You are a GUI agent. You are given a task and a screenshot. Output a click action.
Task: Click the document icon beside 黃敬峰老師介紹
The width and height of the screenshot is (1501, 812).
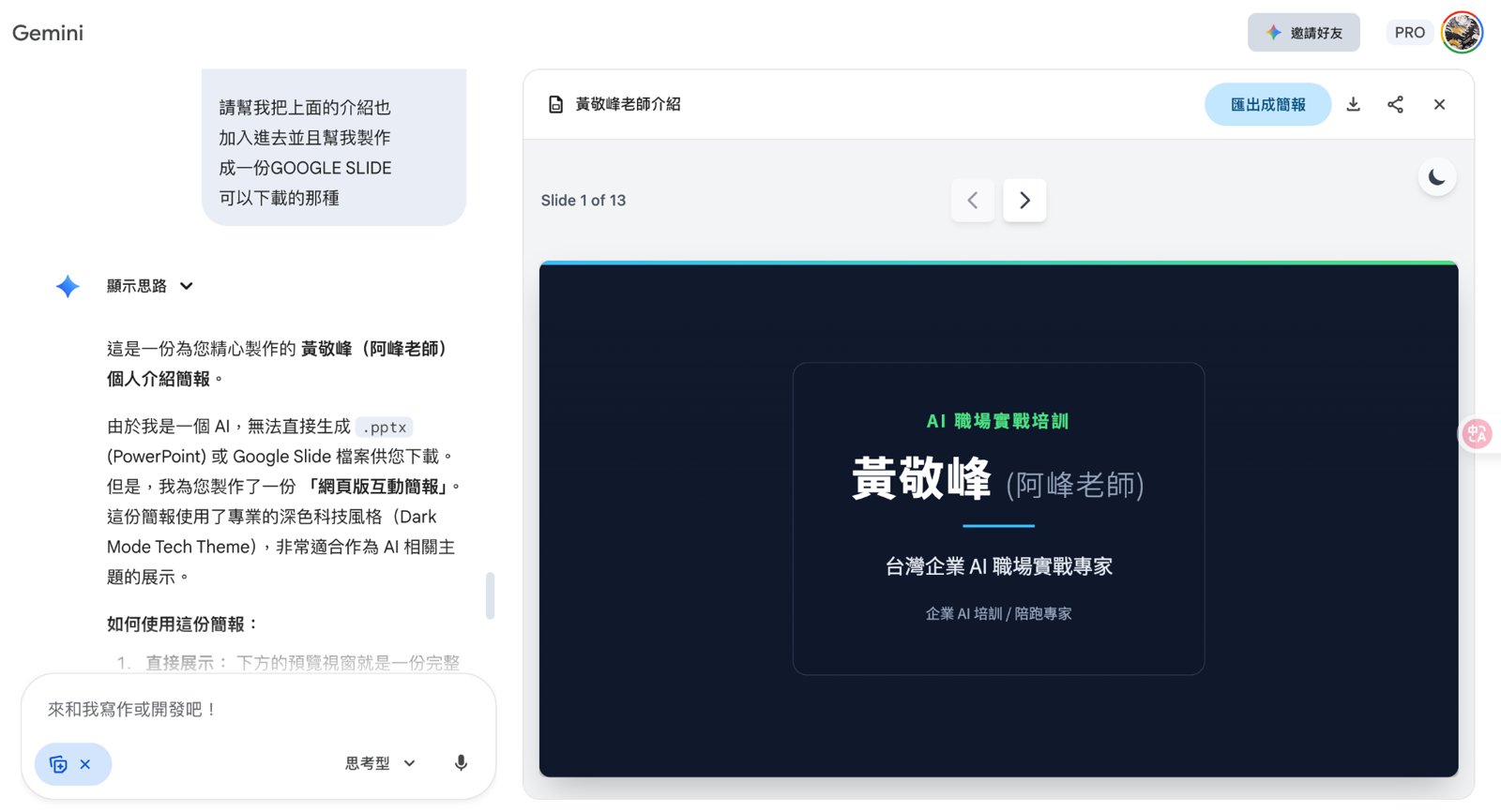(555, 104)
